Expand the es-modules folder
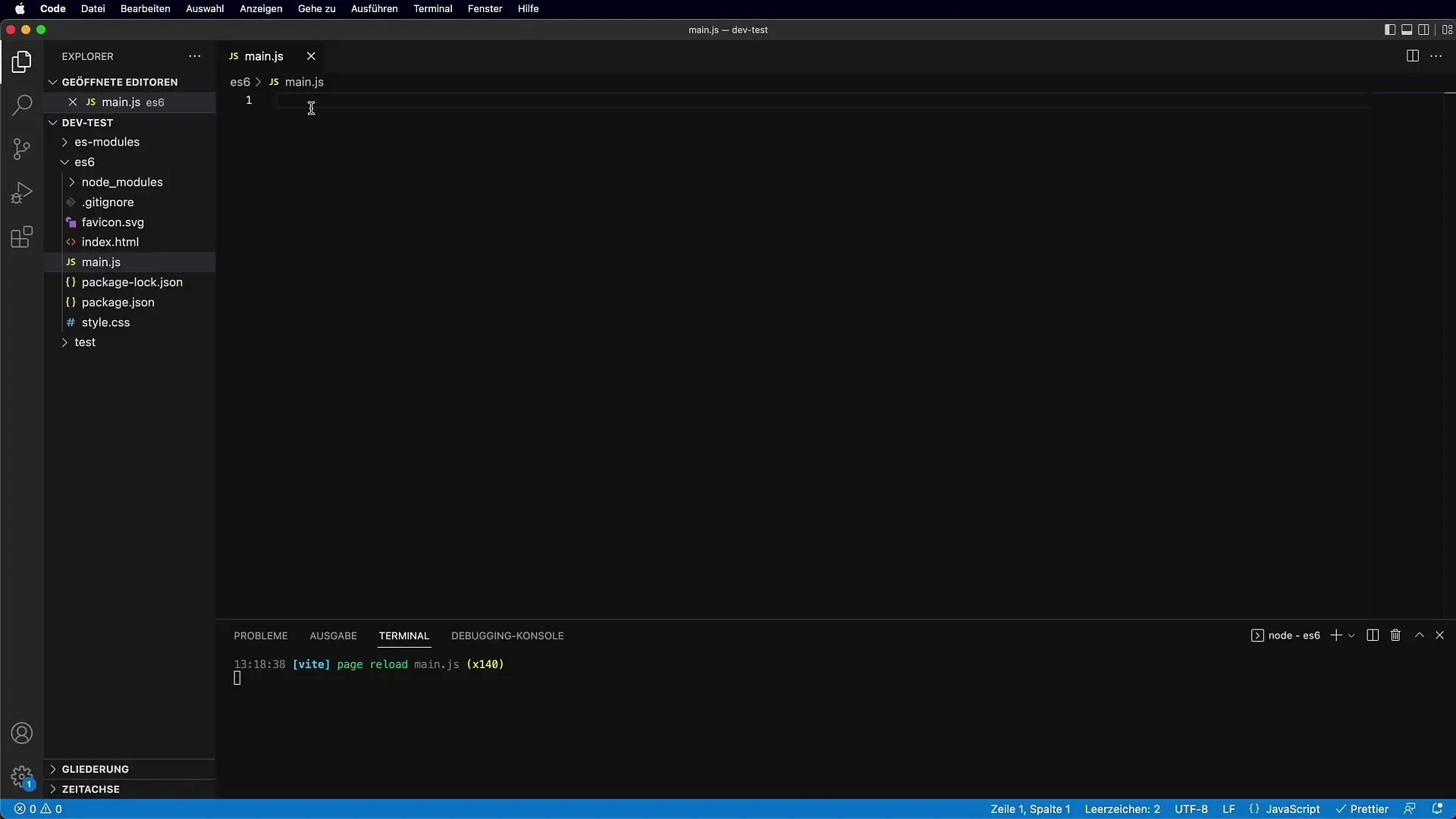 click(x=130, y=142)
